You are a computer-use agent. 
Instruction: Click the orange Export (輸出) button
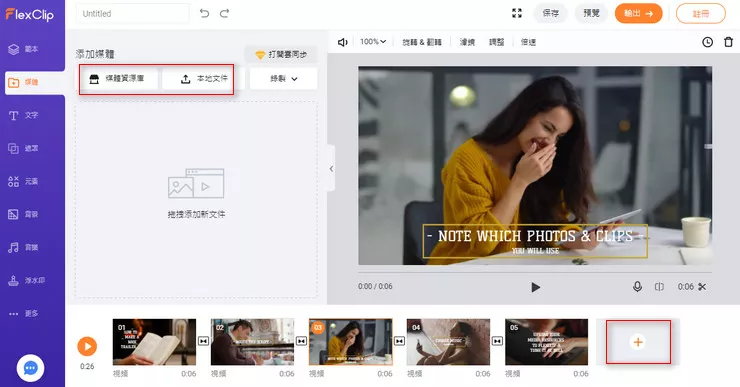click(639, 13)
